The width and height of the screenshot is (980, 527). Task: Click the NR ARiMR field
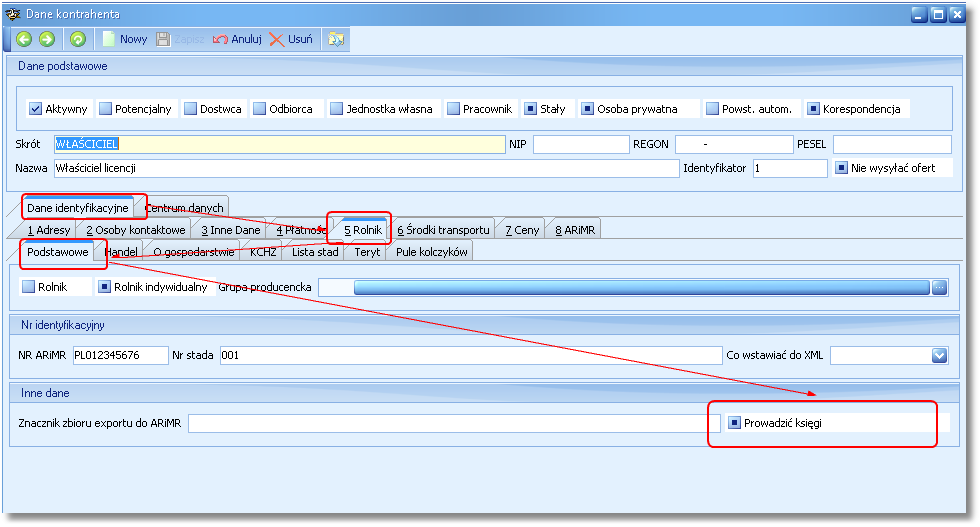click(121, 355)
